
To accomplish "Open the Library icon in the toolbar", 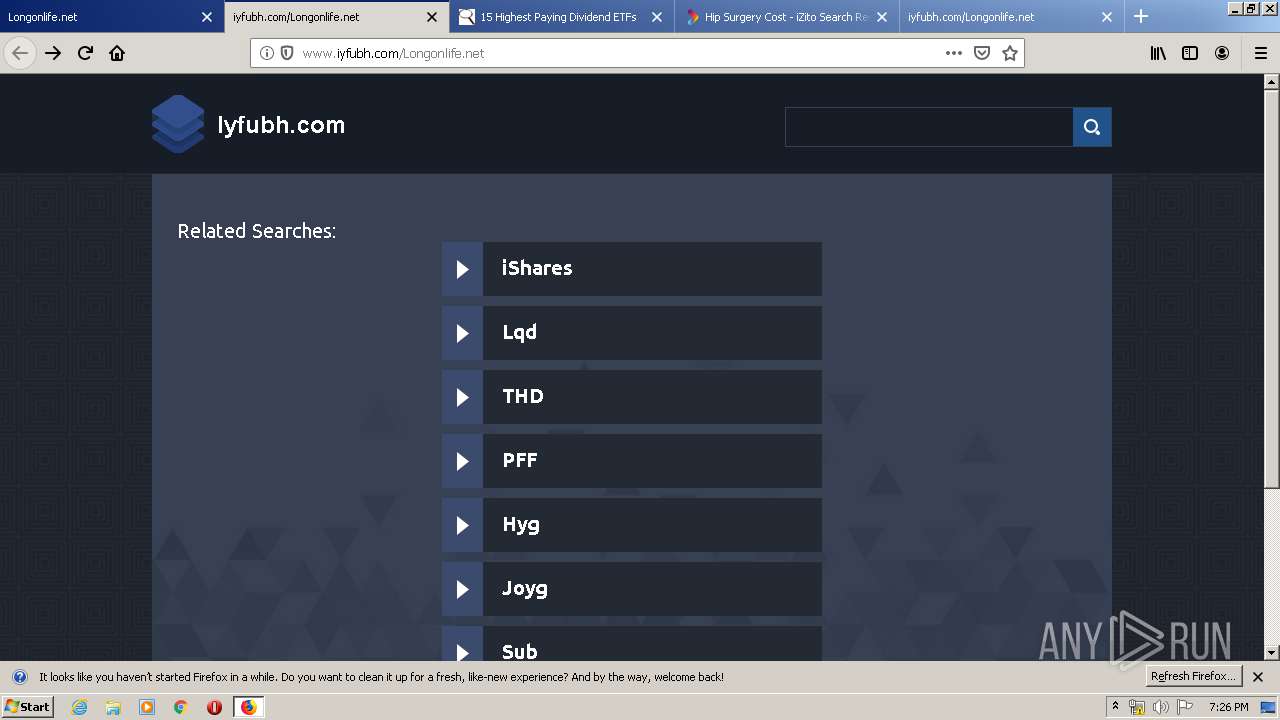I will [x=1158, y=53].
